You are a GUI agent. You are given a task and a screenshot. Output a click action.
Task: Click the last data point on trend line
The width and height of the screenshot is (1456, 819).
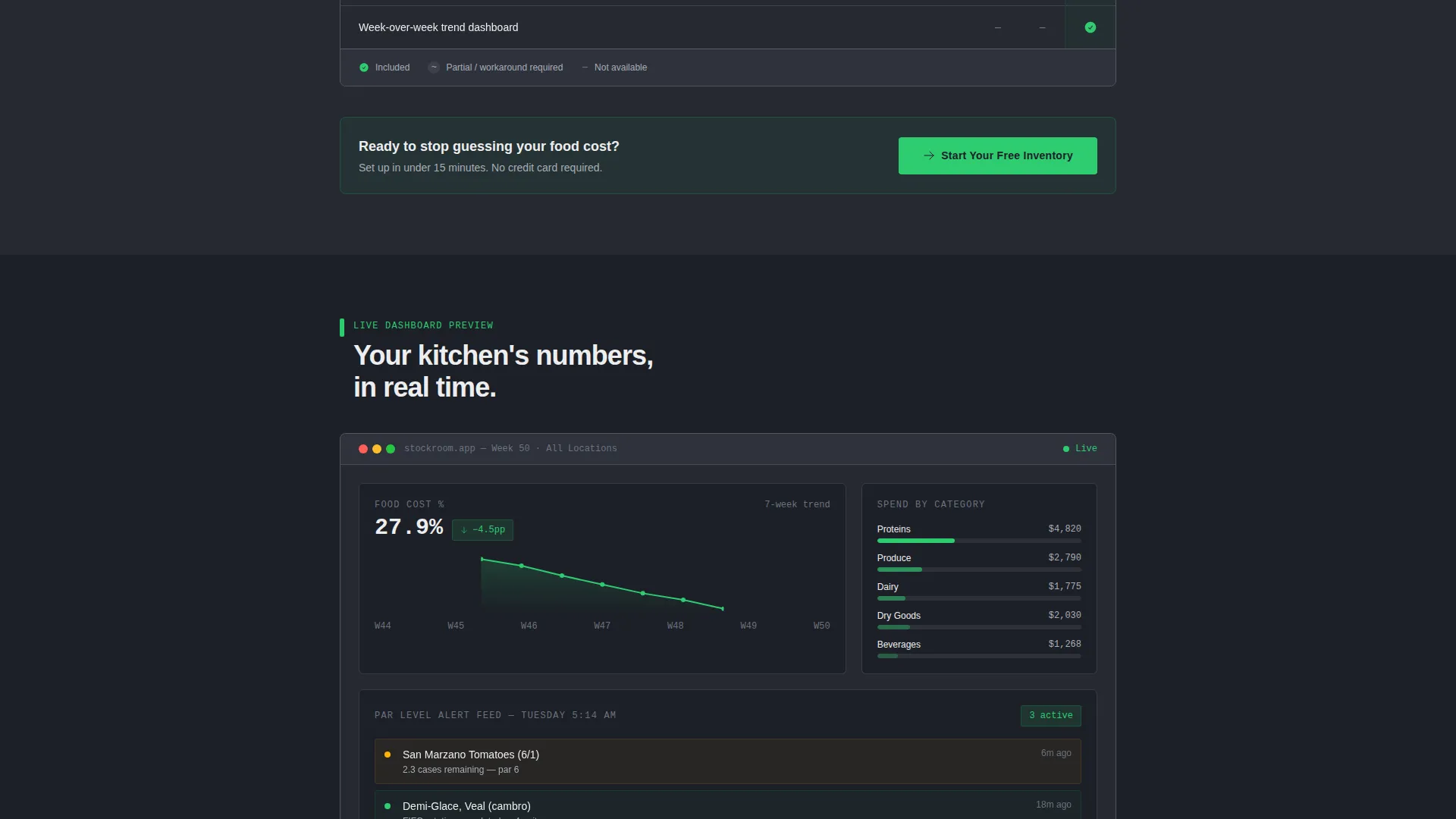[x=723, y=608]
